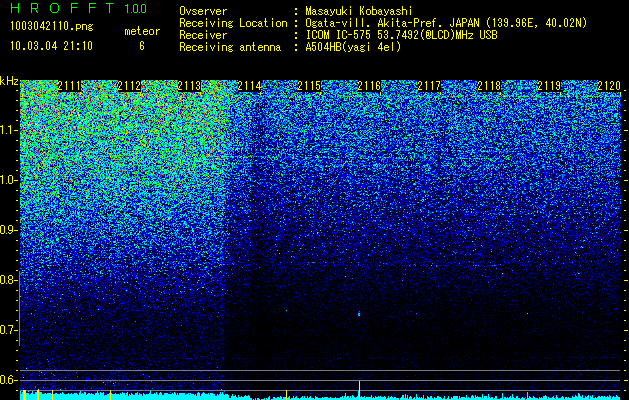
Task: Click the 2119 time marker
Action: click(549, 86)
